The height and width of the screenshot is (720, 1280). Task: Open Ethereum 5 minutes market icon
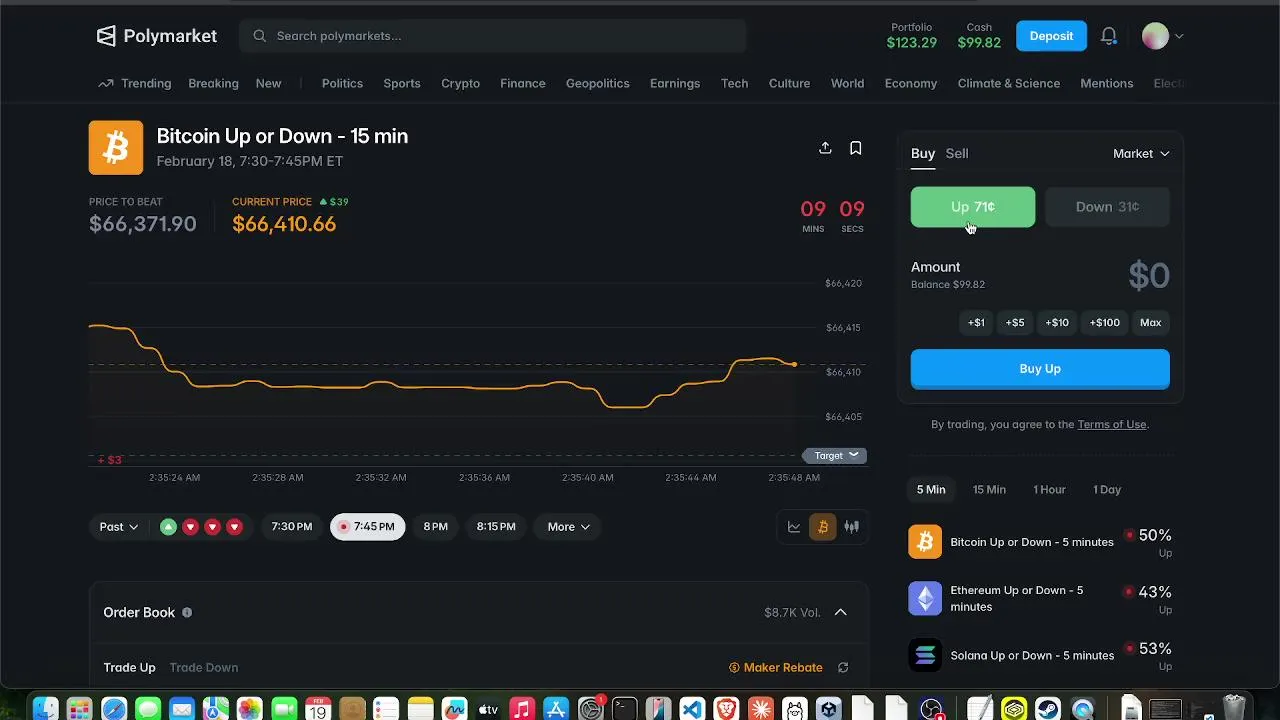pos(925,598)
